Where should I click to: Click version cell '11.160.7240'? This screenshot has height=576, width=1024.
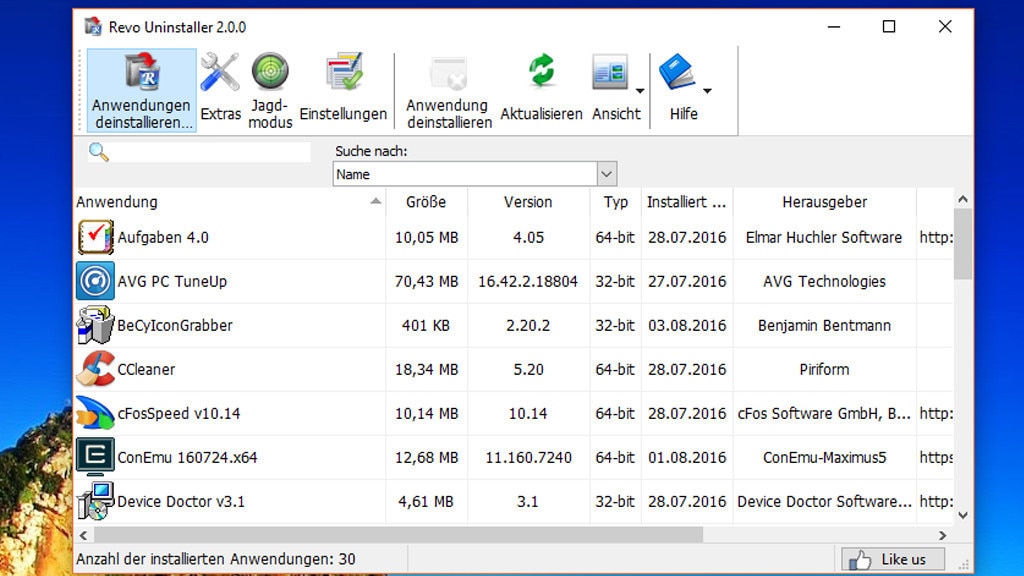[528, 457]
